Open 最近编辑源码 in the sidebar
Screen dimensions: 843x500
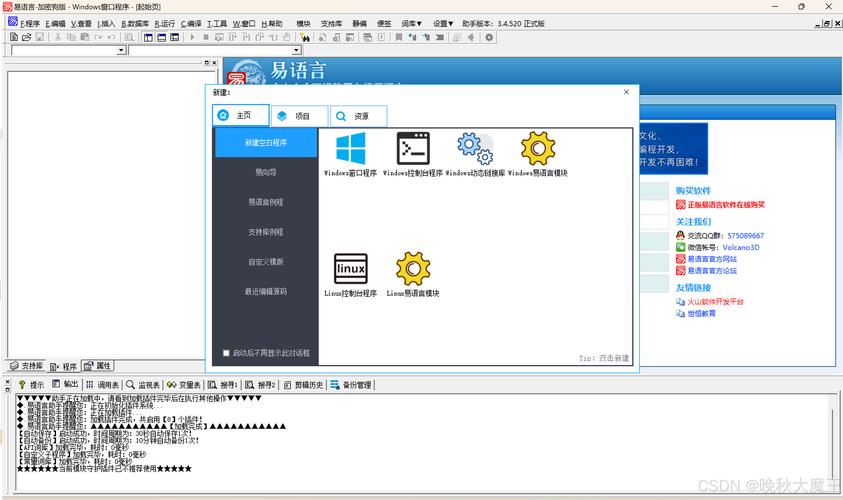tap(266, 291)
